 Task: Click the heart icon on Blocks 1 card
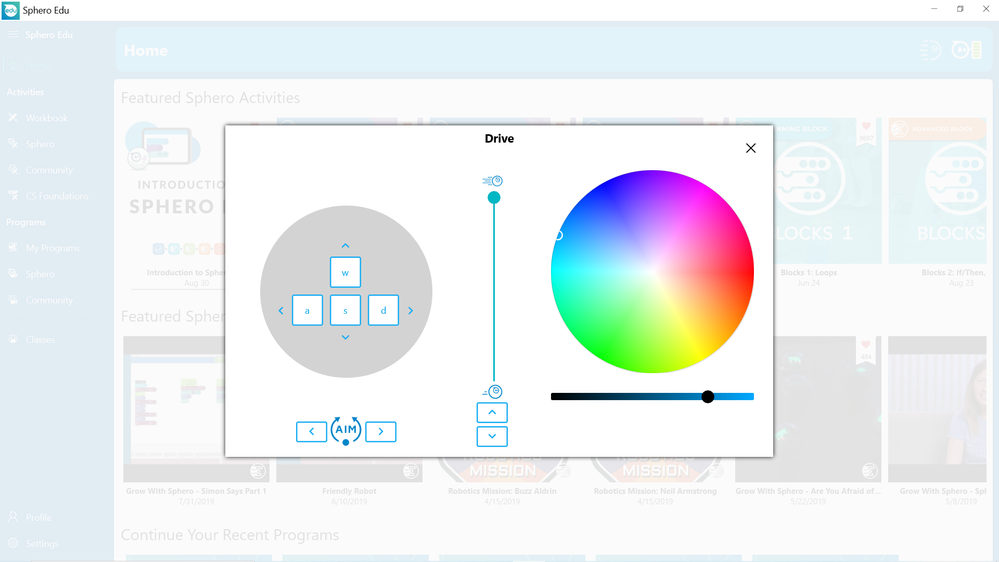tap(866, 126)
